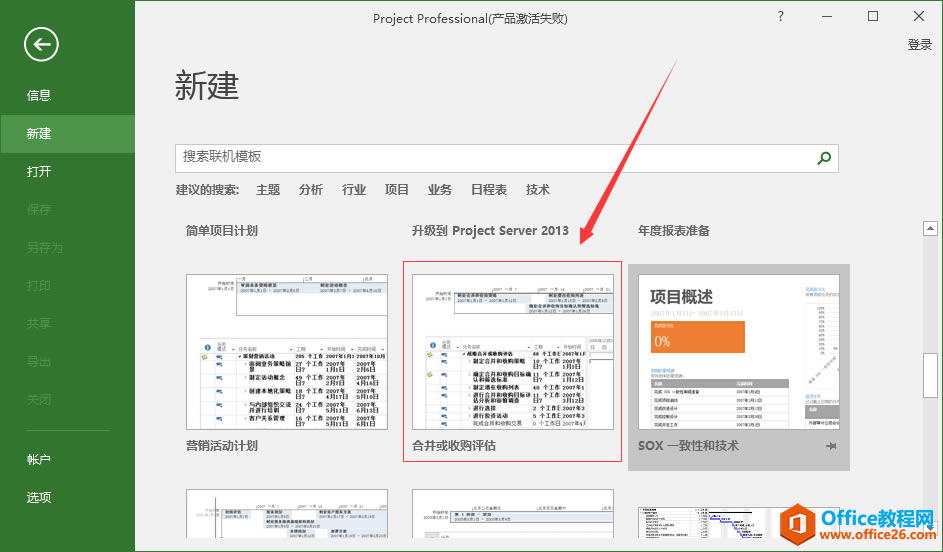Click the search magnifier icon
Screen dimensions: 943x552
point(824,158)
